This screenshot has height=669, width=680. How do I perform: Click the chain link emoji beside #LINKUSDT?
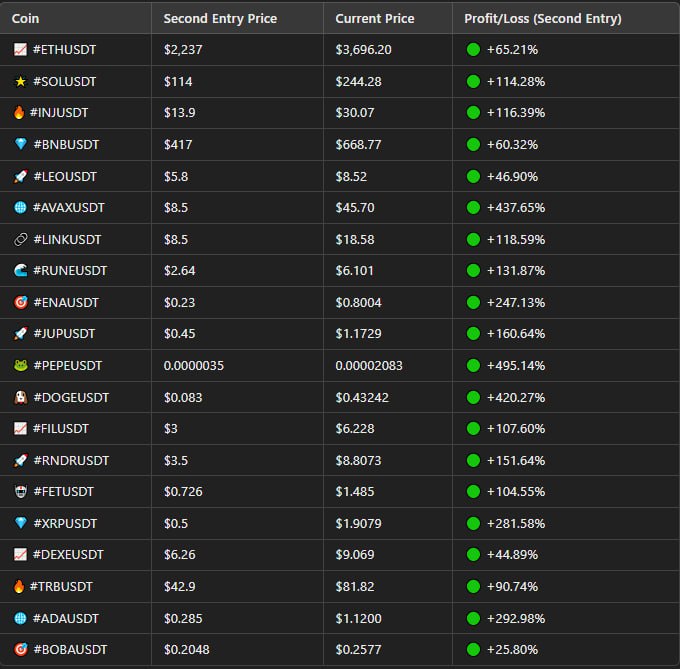(x=20, y=239)
